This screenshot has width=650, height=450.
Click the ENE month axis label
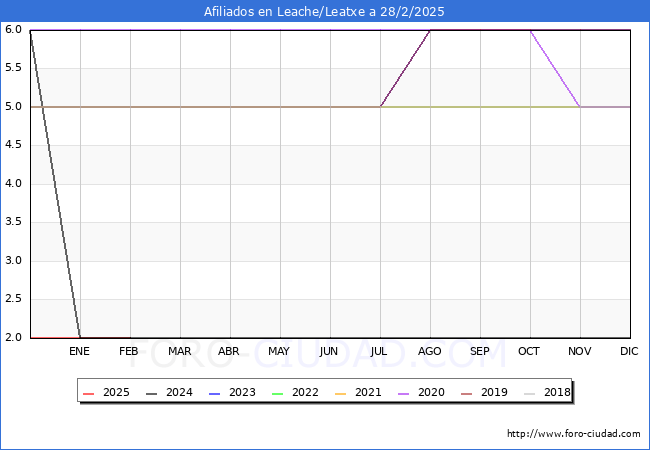coord(79,351)
